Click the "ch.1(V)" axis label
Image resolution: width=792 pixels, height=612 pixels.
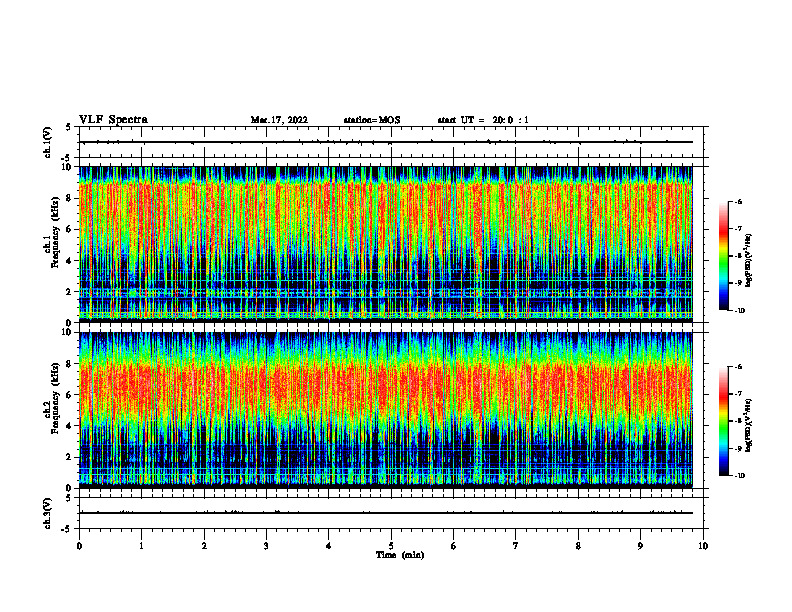click(x=48, y=142)
